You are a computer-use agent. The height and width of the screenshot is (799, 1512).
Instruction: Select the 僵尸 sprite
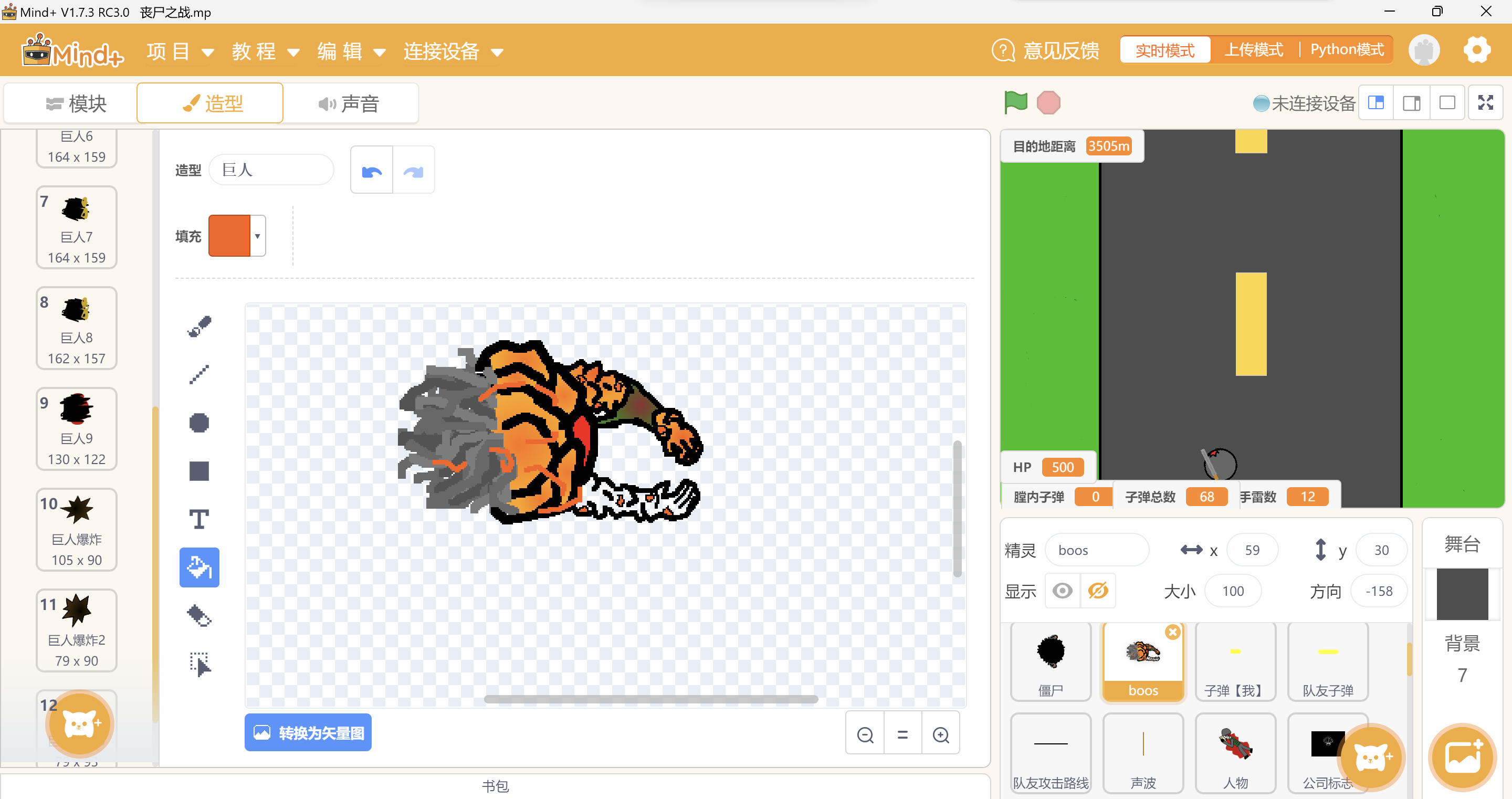(1051, 662)
